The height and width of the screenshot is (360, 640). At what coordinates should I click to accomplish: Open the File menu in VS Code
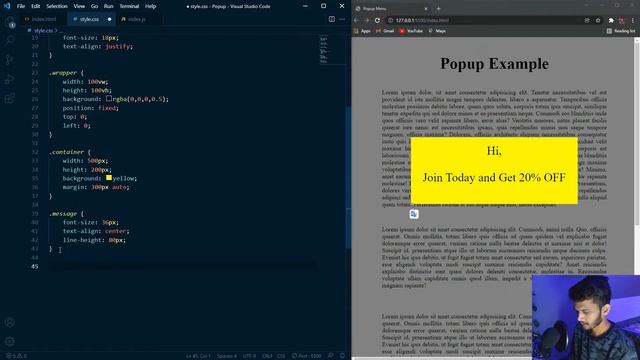(x=21, y=6)
